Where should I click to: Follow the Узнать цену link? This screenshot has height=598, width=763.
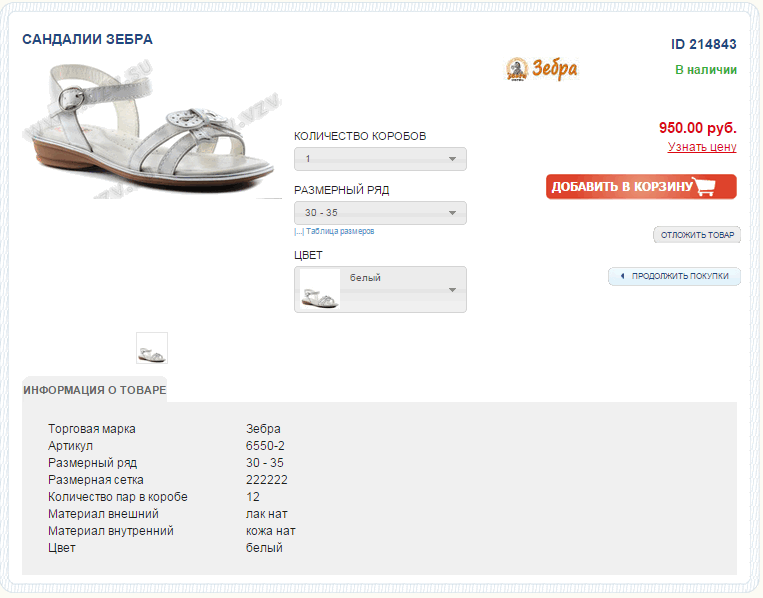tap(702, 147)
